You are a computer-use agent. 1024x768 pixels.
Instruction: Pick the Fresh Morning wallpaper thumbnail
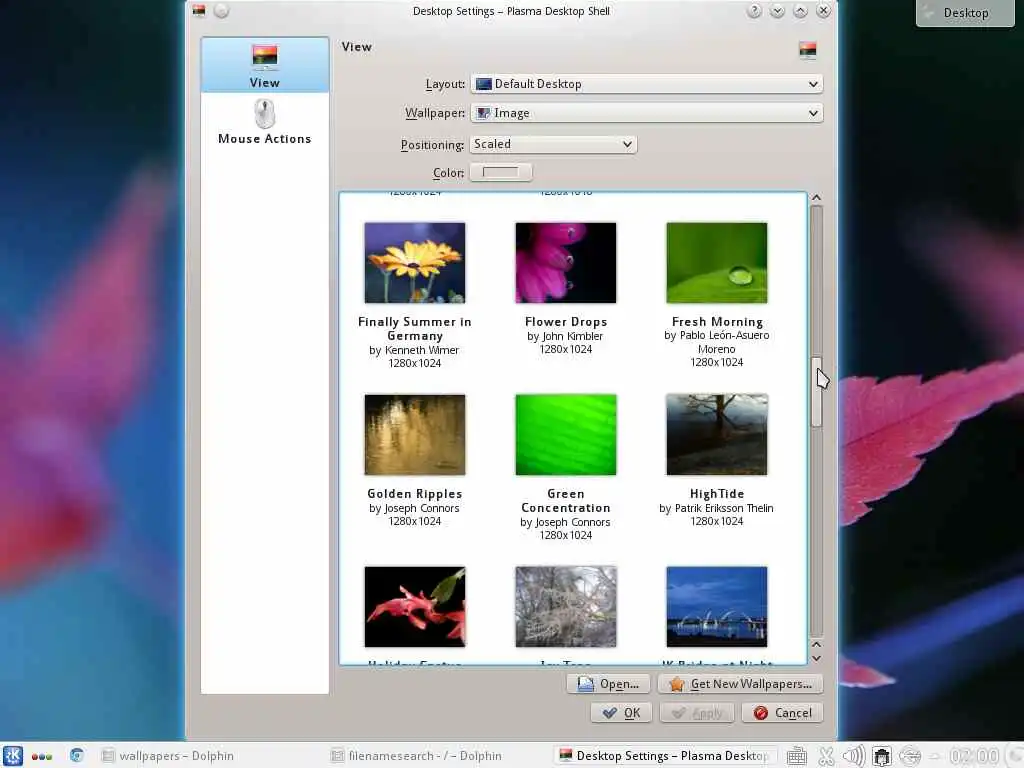tap(716, 263)
